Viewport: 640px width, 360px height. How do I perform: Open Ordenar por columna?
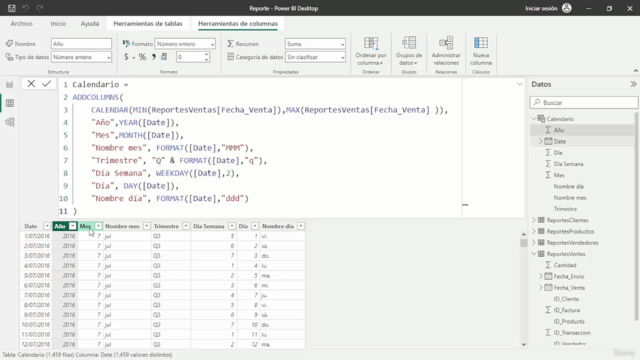(371, 51)
